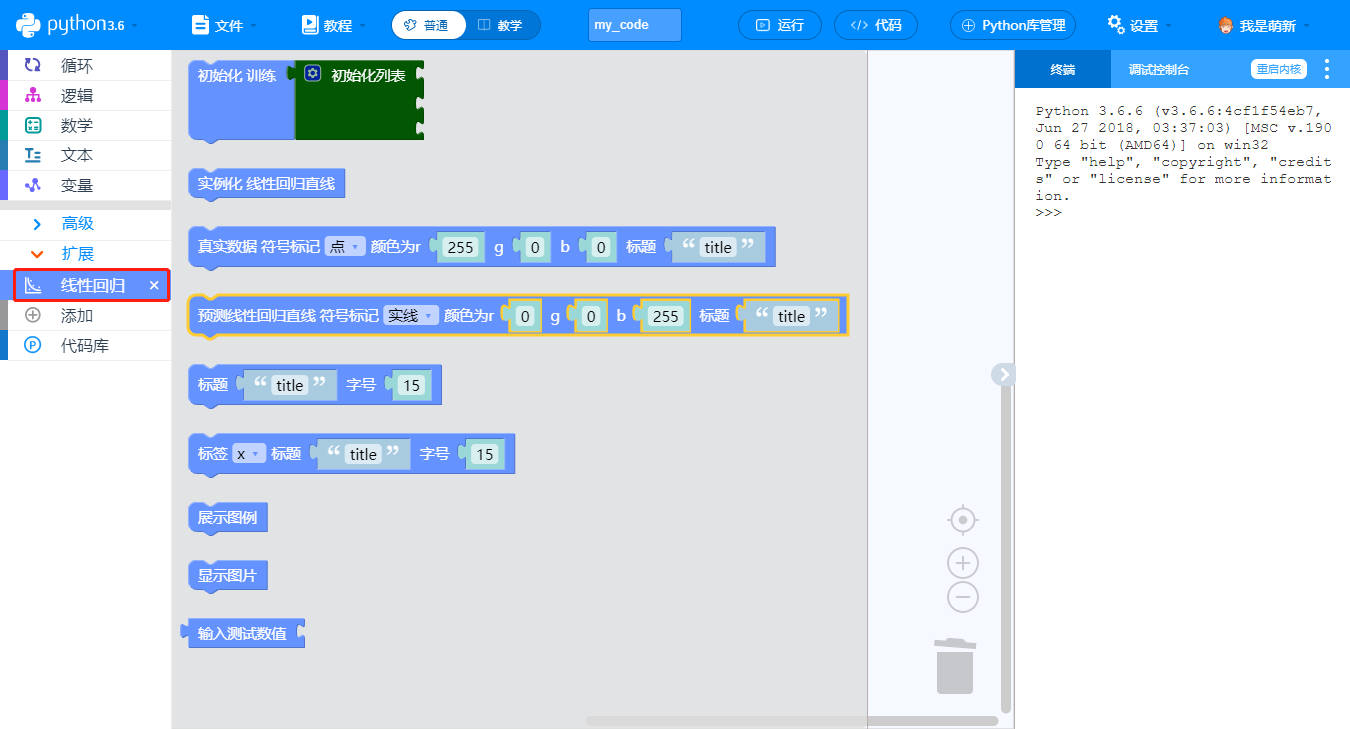Open the 点 marker dropdown in 真实数据 block
1350x729 pixels.
tap(345, 247)
